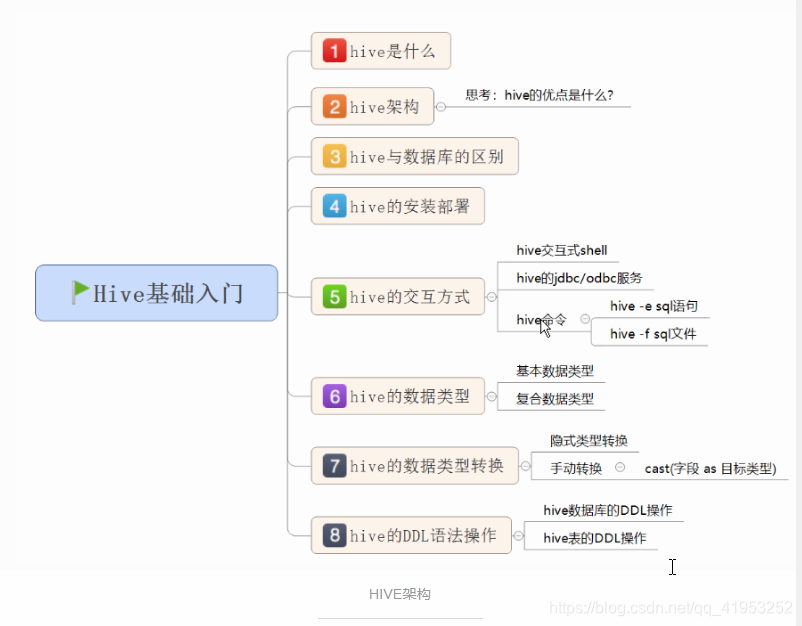Select the hive架构 topic
Screen dimensions: 802x626
click(x=372, y=106)
